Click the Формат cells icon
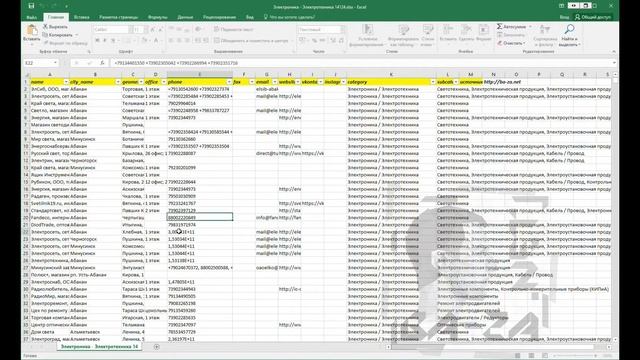 pyautogui.click(x=484, y=30)
